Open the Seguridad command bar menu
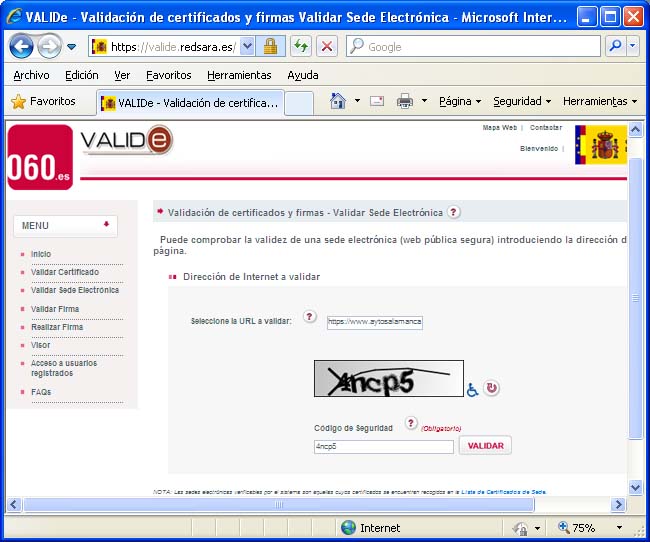650x542 pixels. [x=522, y=101]
